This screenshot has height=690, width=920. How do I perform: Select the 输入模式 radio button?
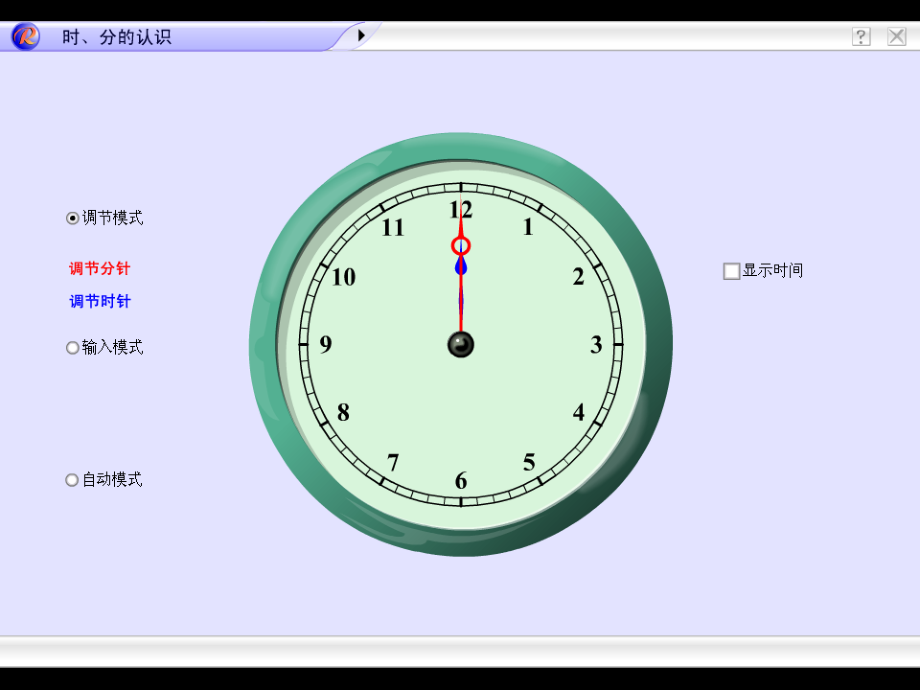[x=71, y=347]
